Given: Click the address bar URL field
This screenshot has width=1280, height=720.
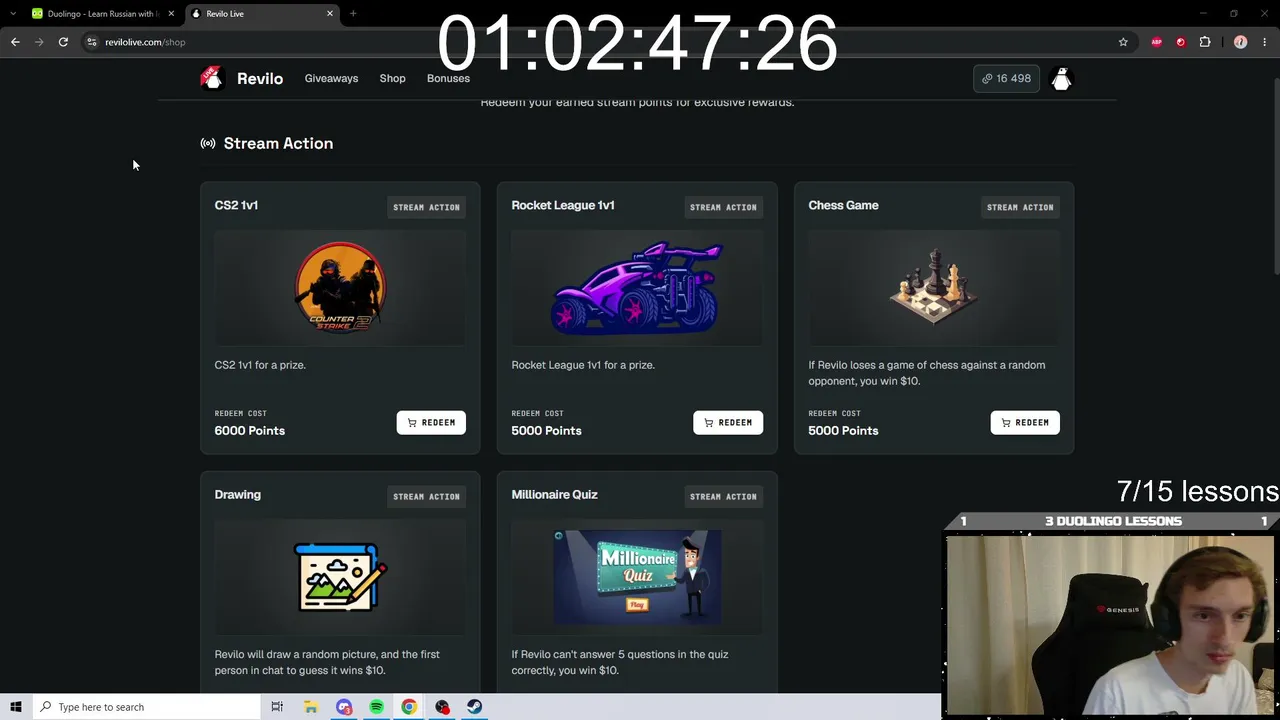Looking at the screenshot, I should tap(600, 42).
